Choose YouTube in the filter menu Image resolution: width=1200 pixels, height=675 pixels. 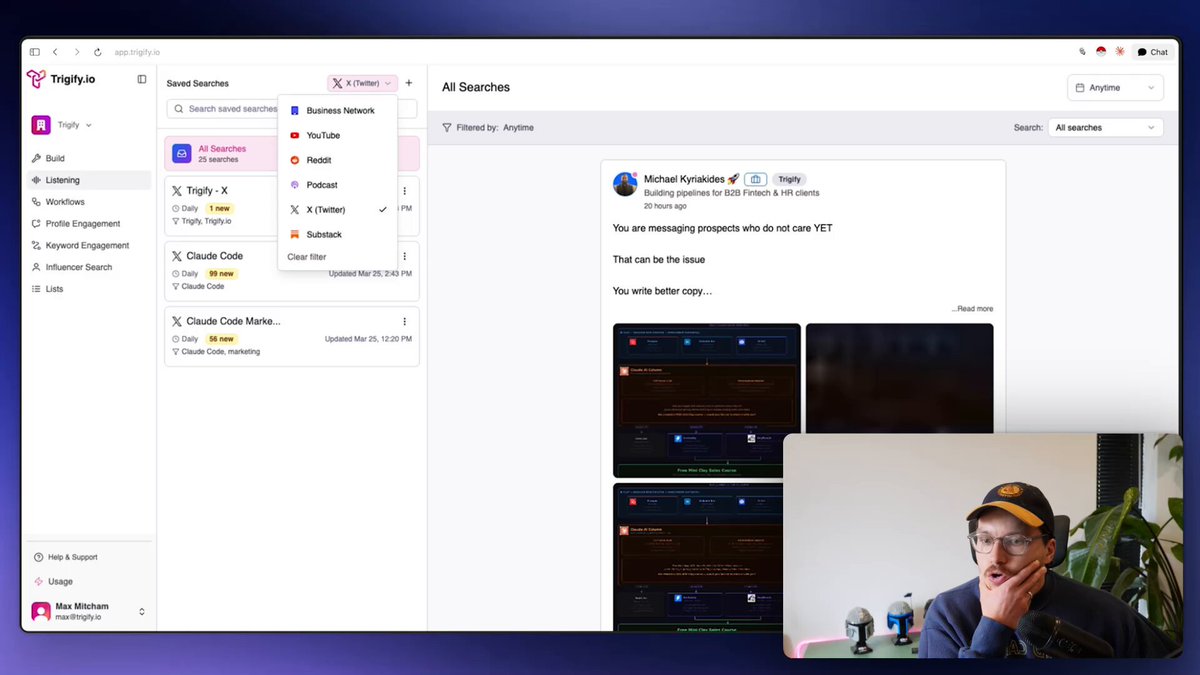pos(337,135)
